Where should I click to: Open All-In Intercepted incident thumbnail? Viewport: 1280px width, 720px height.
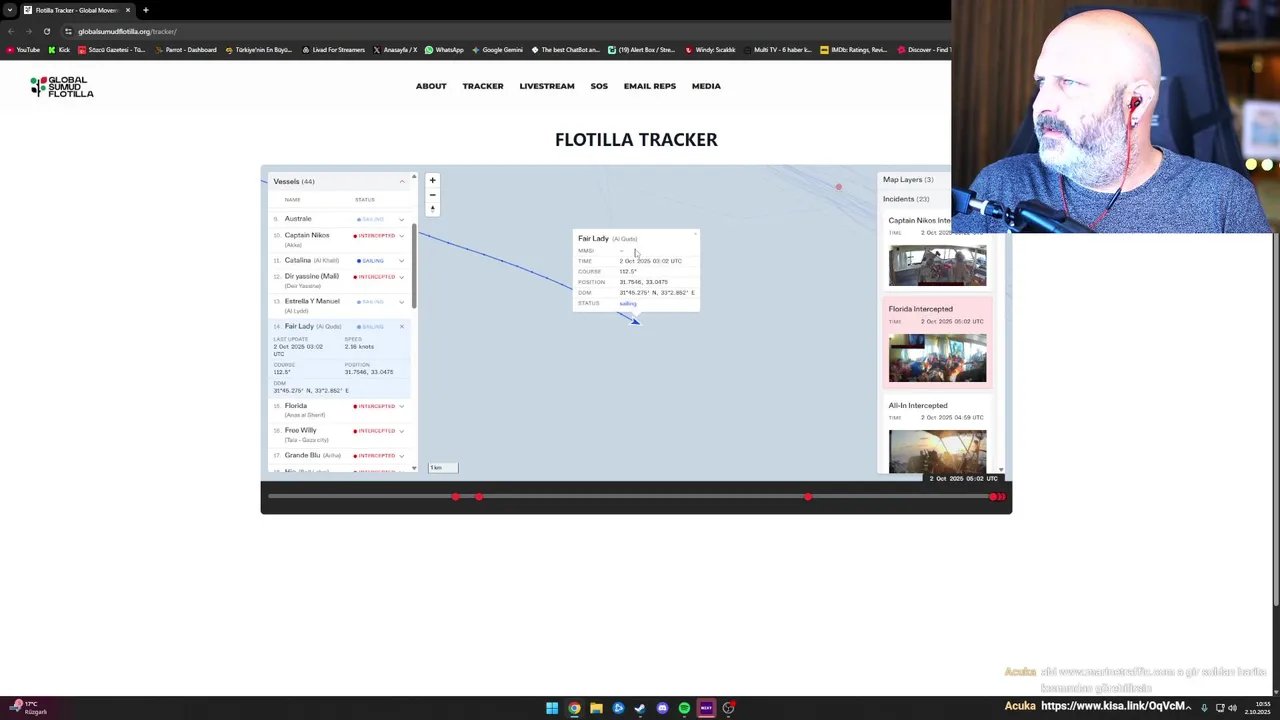937,451
